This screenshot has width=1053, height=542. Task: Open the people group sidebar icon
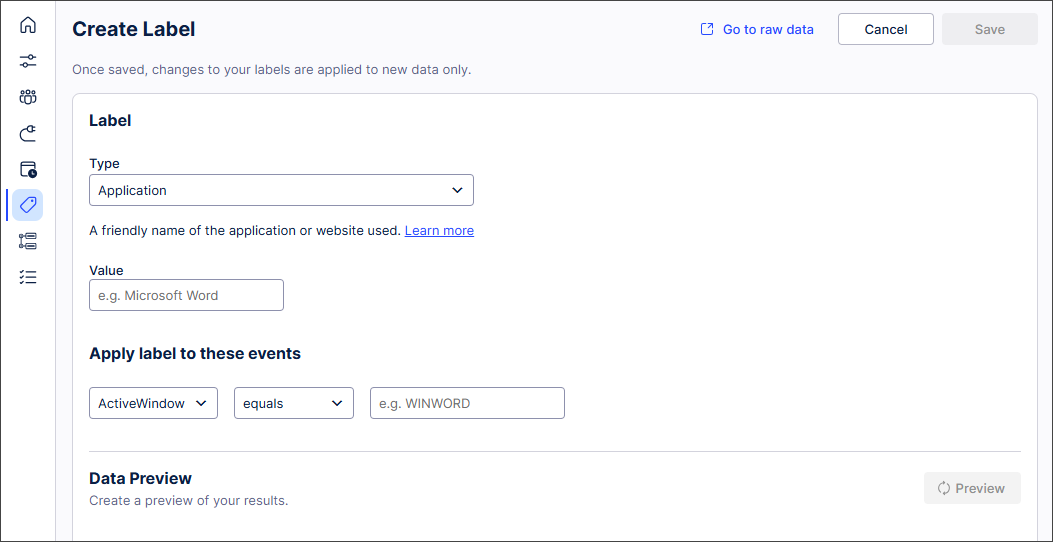[28, 97]
